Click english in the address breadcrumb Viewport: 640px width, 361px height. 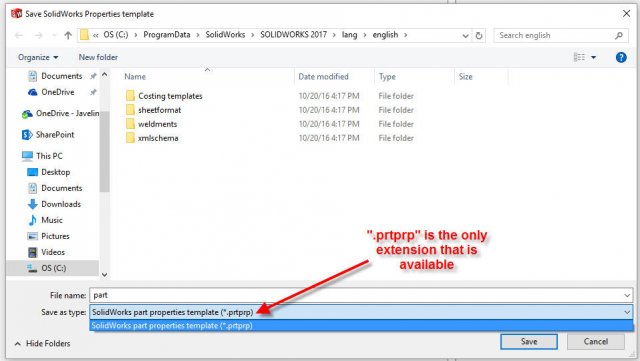click(x=385, y=35)
